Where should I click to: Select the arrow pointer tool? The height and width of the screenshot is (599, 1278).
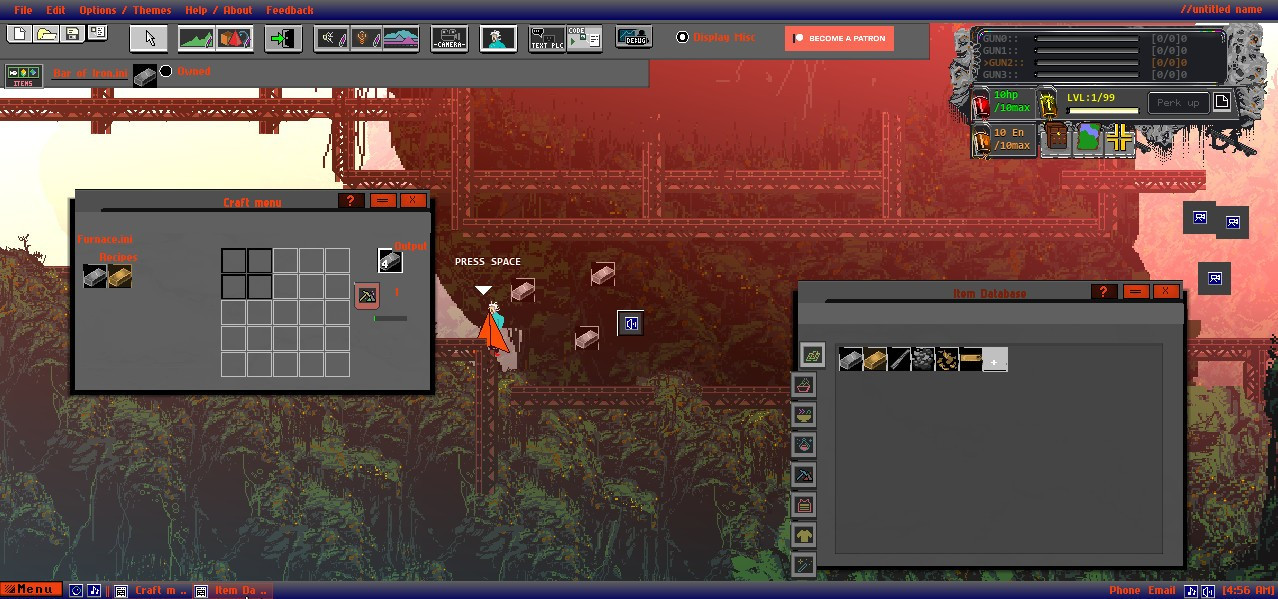(x=149, y=39)
